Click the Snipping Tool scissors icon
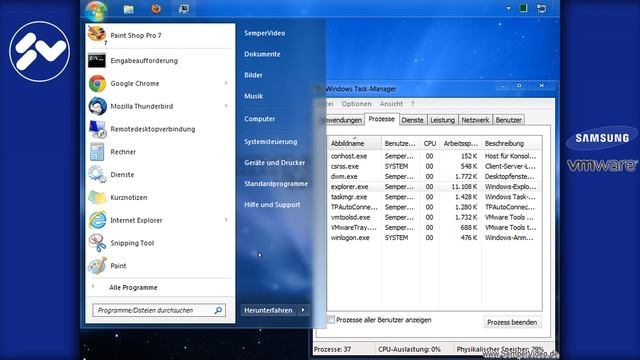Screen dimensions: 640x360 [x=97, y=243]
